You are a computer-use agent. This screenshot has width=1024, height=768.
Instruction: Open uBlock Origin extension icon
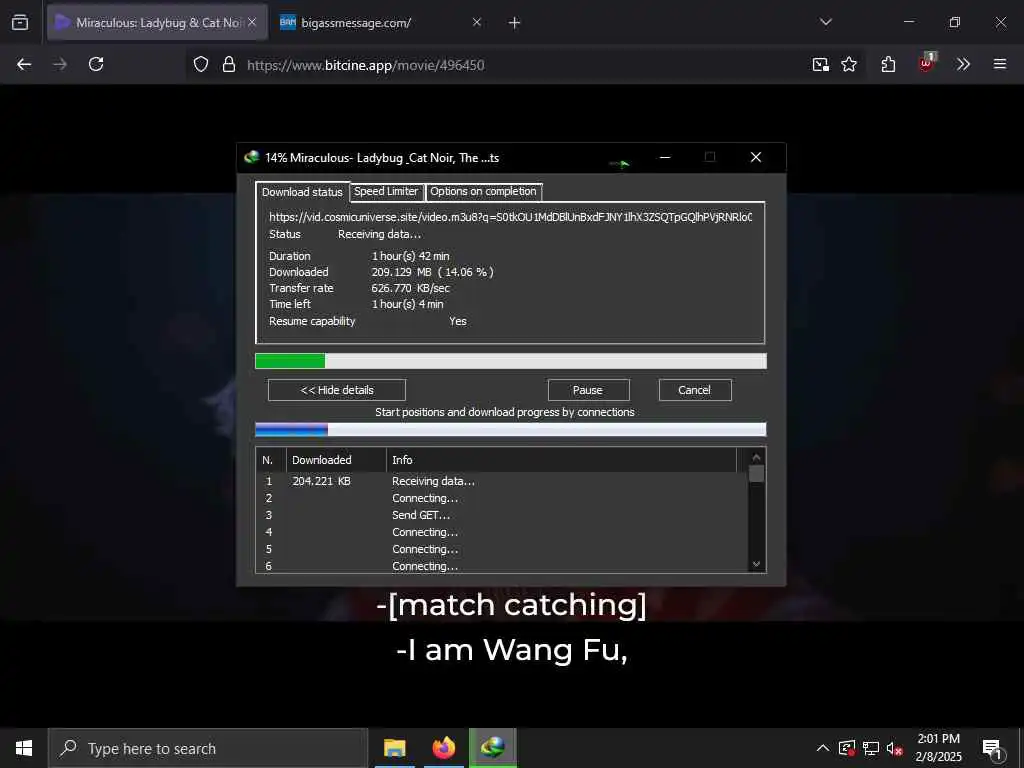(926, 63)
